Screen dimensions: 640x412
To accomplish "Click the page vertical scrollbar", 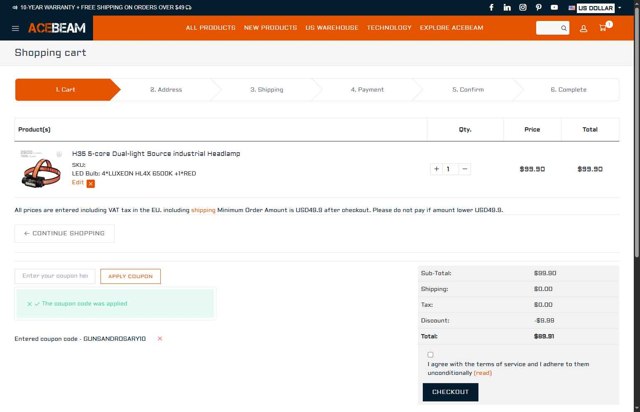I will 636,135.
